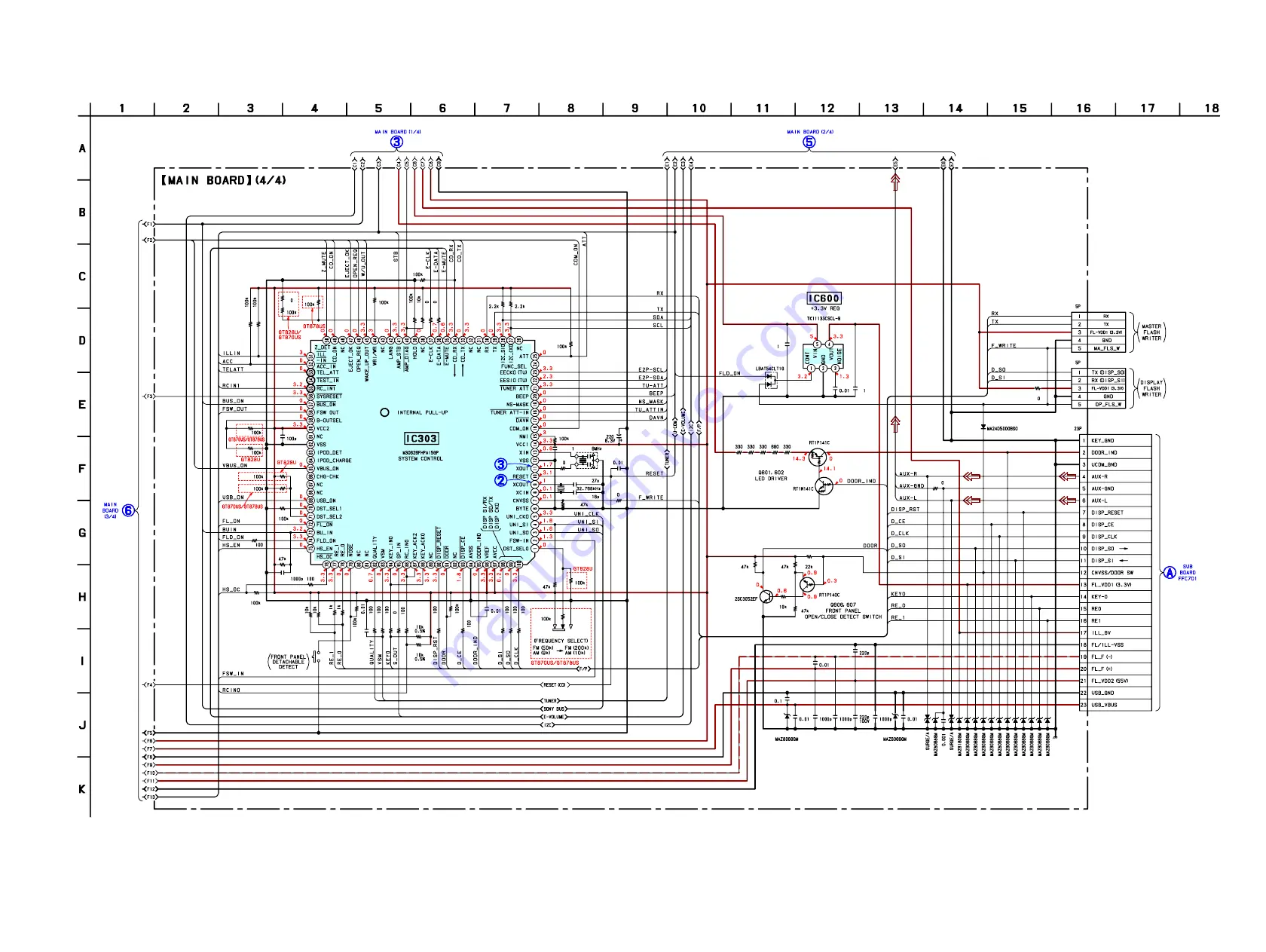Click USB_GND on connector pin 22
This screenshot has width=1266, height=952.
point(1102,693)
